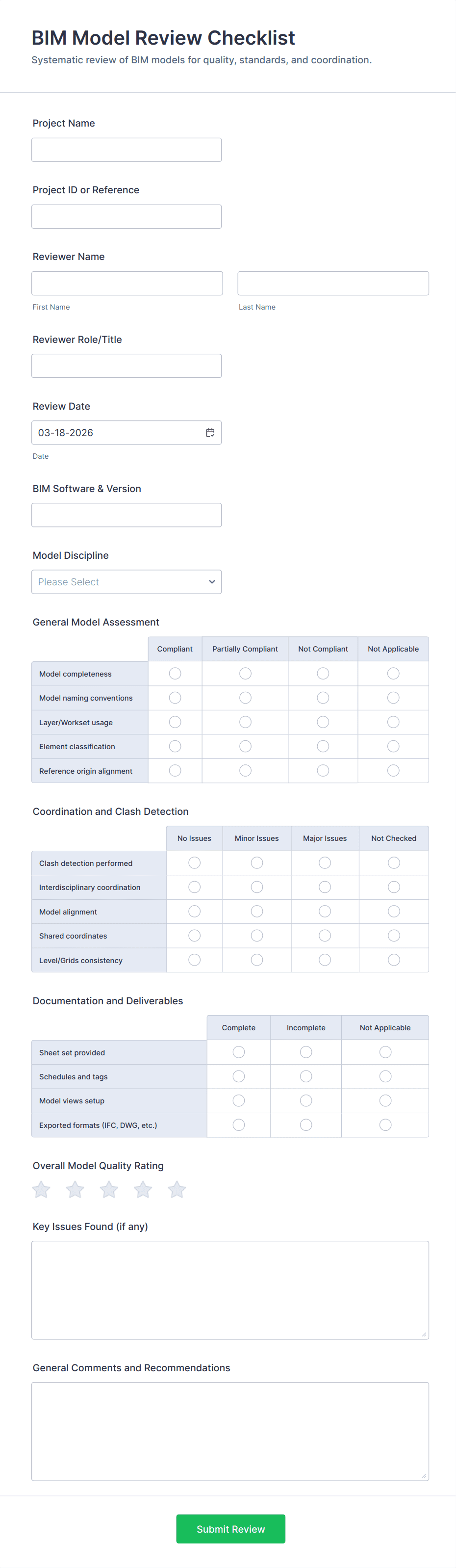This screenshot has width=456, height=1568.
Task: Mark Model completeness as Compliant
Action: tap(175, 673)
